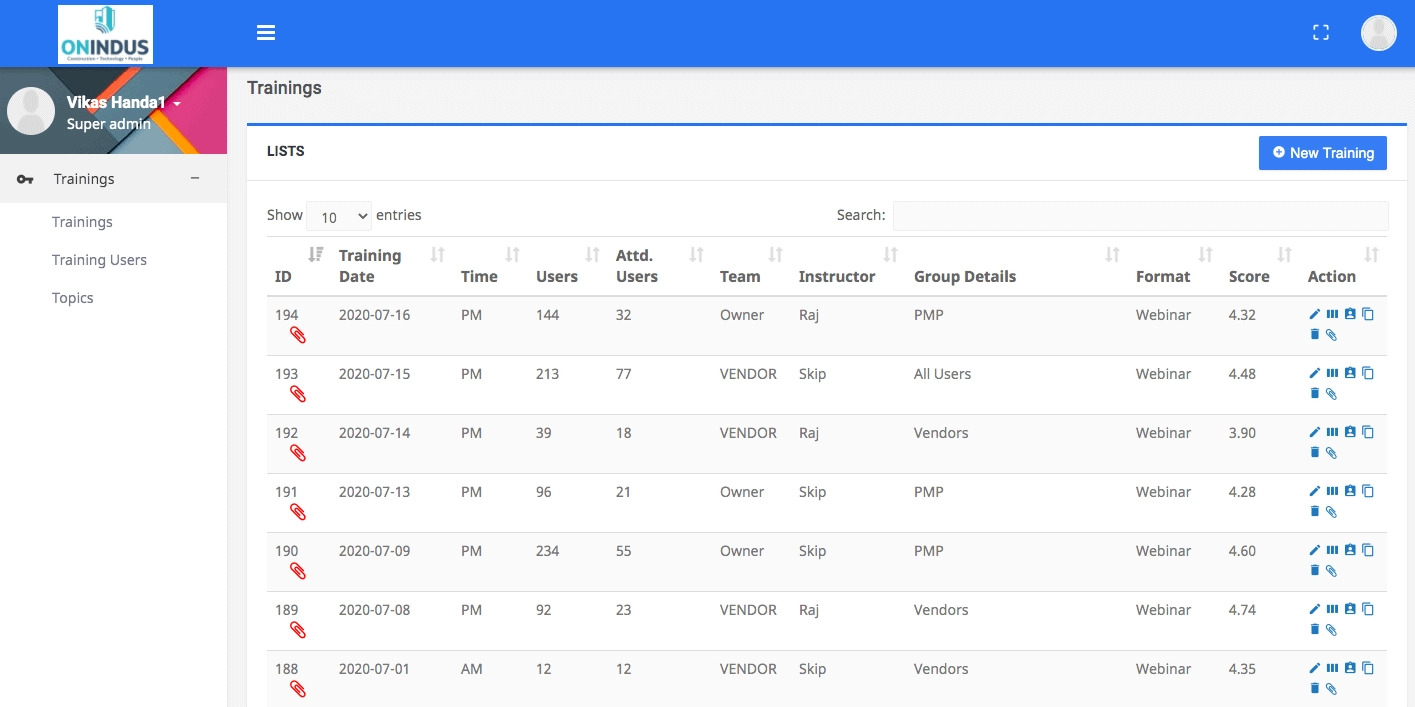This screenshot has width=1415, height=707.
Task: Click the blue paperclip action icon for training 189
Action: point(1331,630)
